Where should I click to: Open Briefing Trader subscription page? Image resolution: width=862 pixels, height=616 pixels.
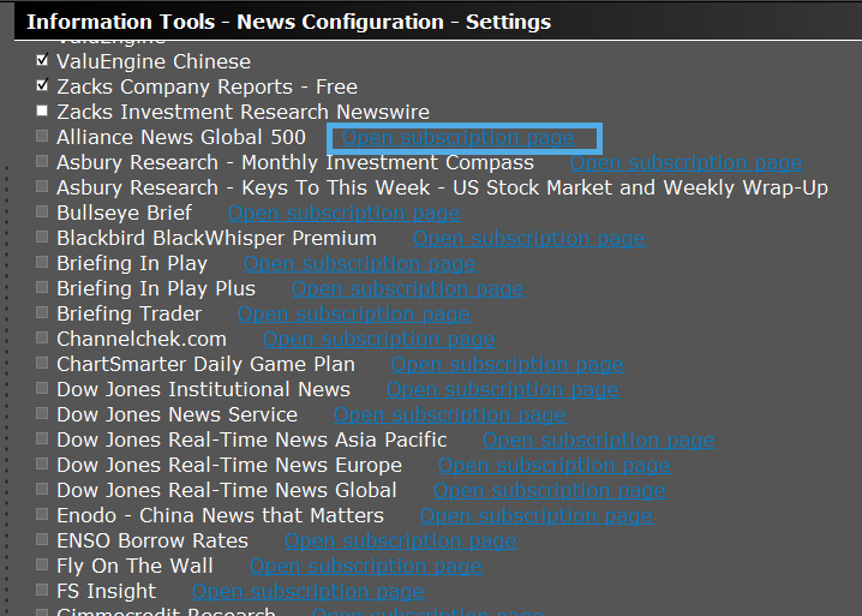click(x=352, y=313)
